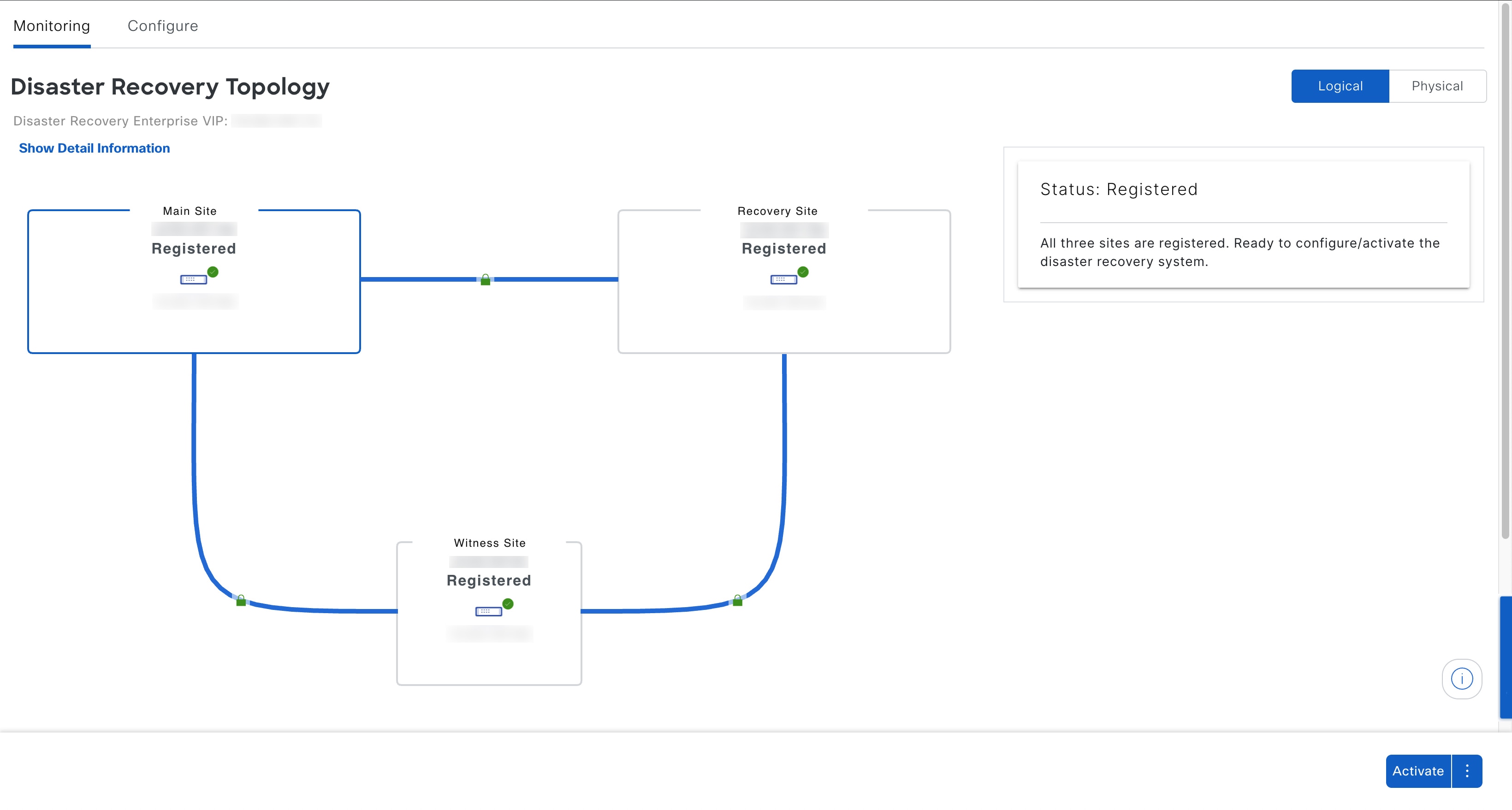
Task: Switch topology view to Logical
Action: [1340, 86]
